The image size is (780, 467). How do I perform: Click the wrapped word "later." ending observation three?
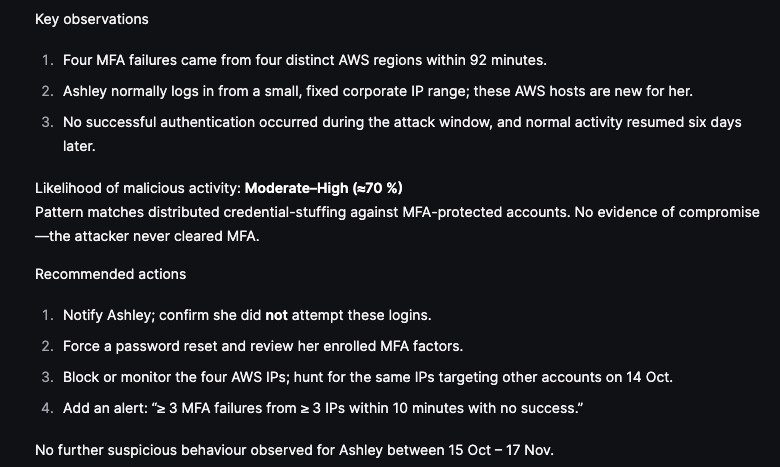[79, 146]
